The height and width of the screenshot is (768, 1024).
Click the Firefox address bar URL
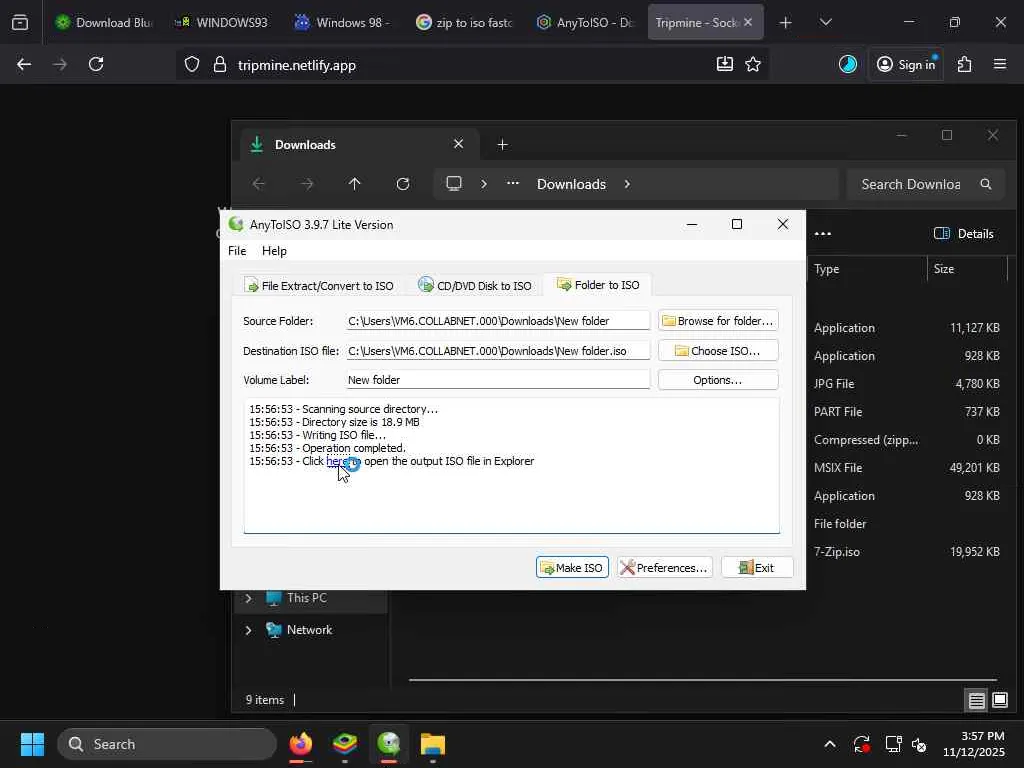296,65
